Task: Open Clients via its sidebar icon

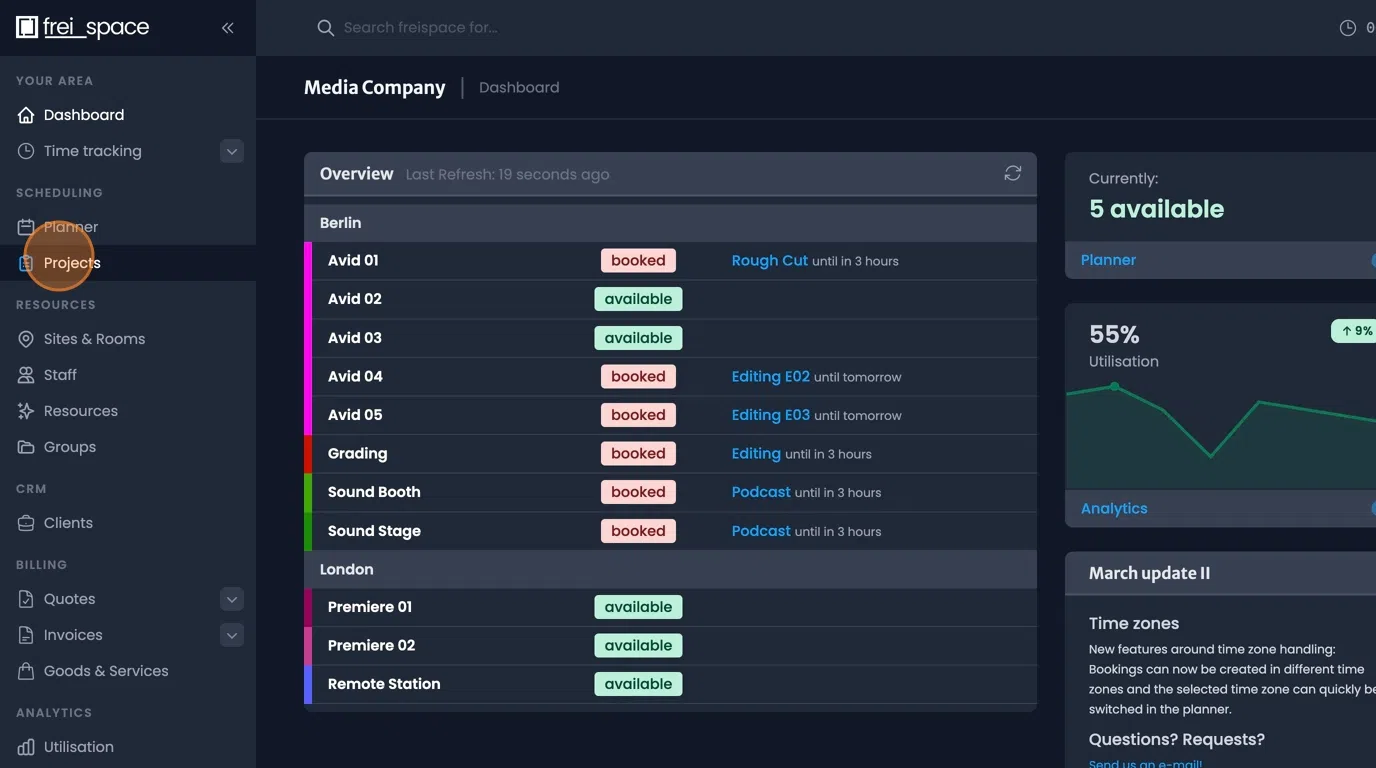Action: click(26, 523)
